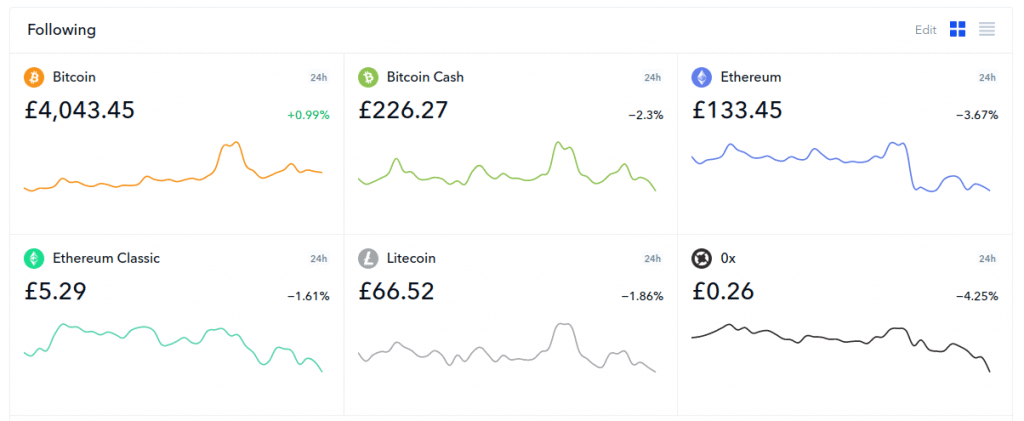Open the Bitcoin Cash asset name
The width and height of the screenshot is (1024, 421).
425,77
